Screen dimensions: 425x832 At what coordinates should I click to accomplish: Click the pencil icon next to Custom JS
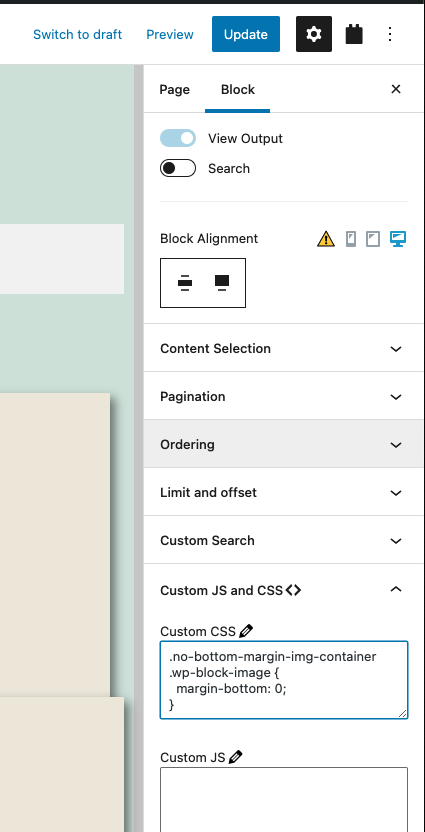(x=236, y=757)
